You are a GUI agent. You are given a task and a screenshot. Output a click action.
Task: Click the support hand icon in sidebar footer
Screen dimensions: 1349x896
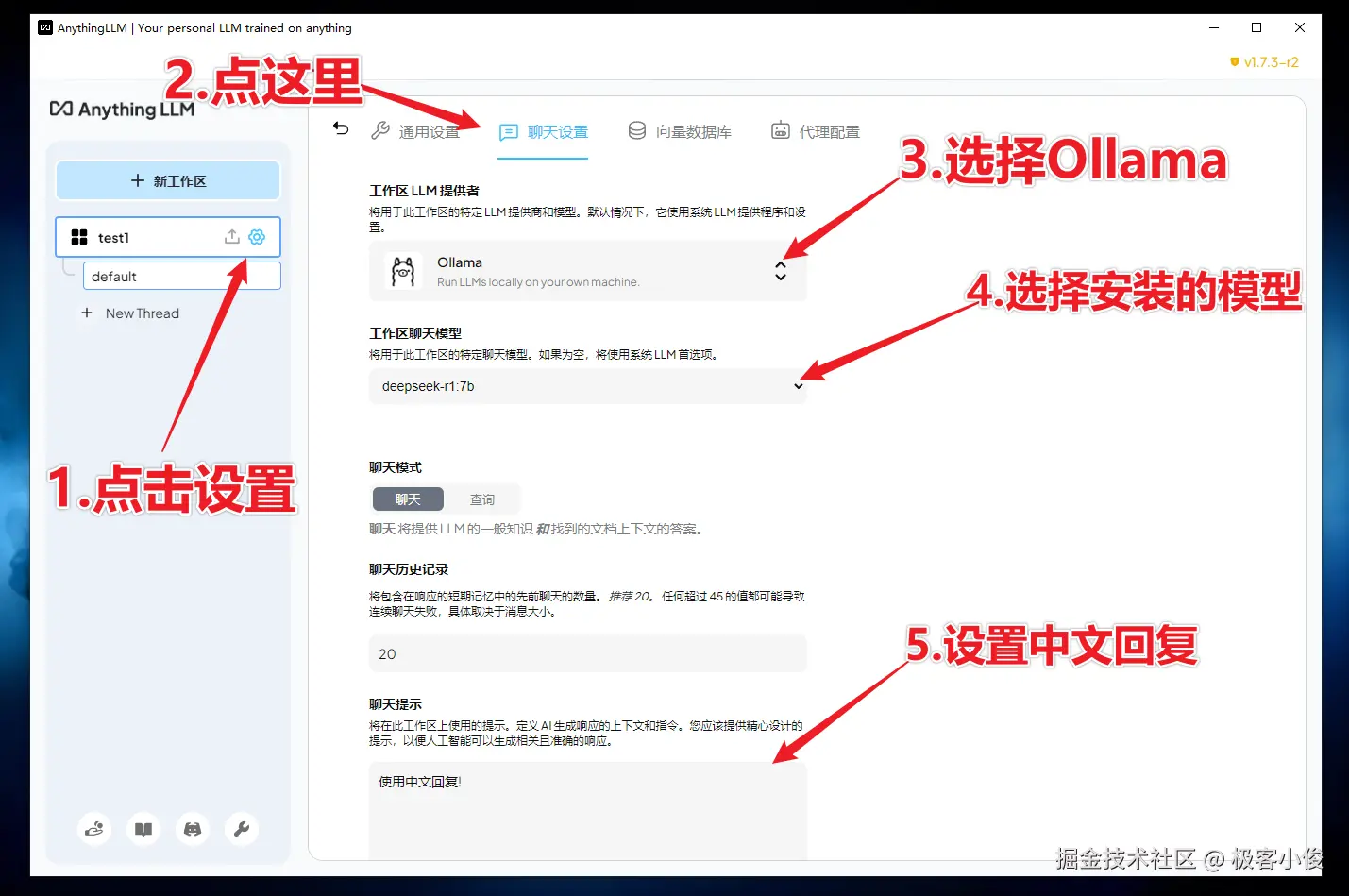coord(94,829)
